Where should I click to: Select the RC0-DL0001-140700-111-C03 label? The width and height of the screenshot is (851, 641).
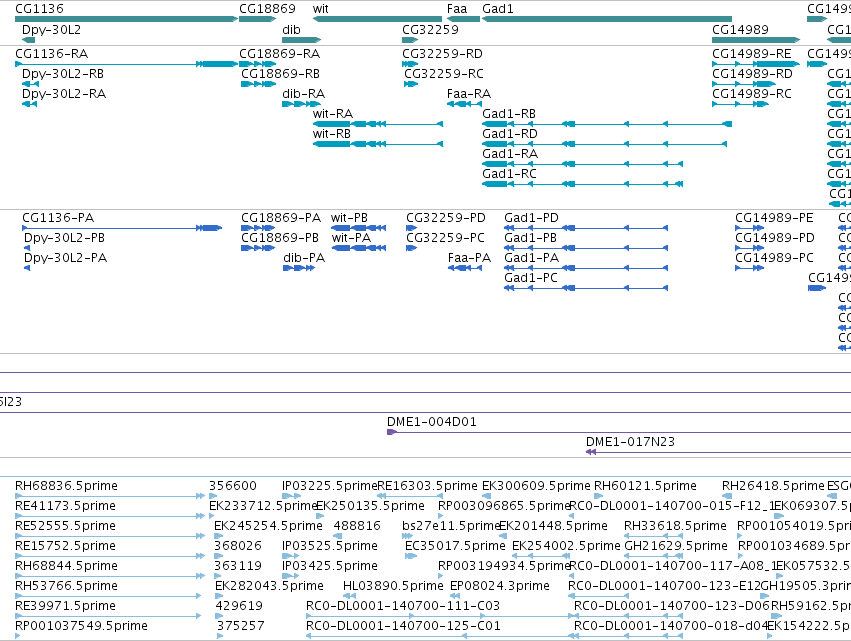(x=403, y=606)
